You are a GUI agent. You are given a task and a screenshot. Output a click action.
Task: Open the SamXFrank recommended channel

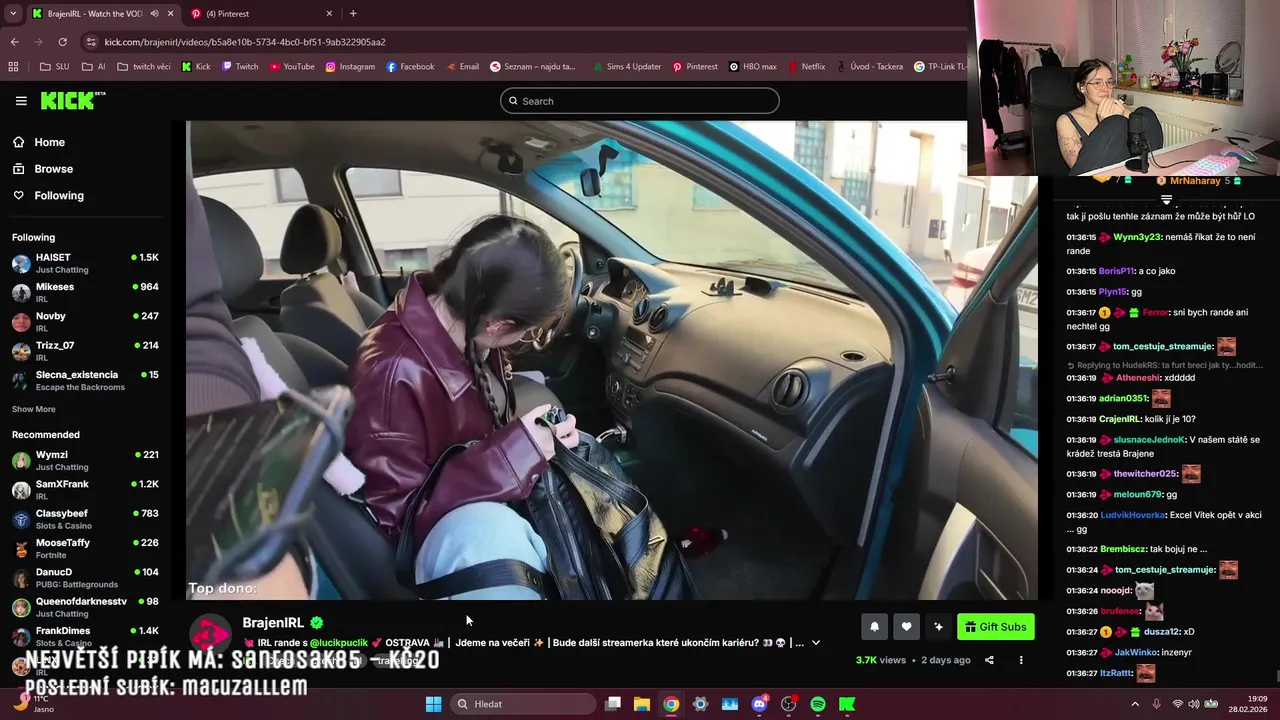pyautogui.click(x=85, y=489)
